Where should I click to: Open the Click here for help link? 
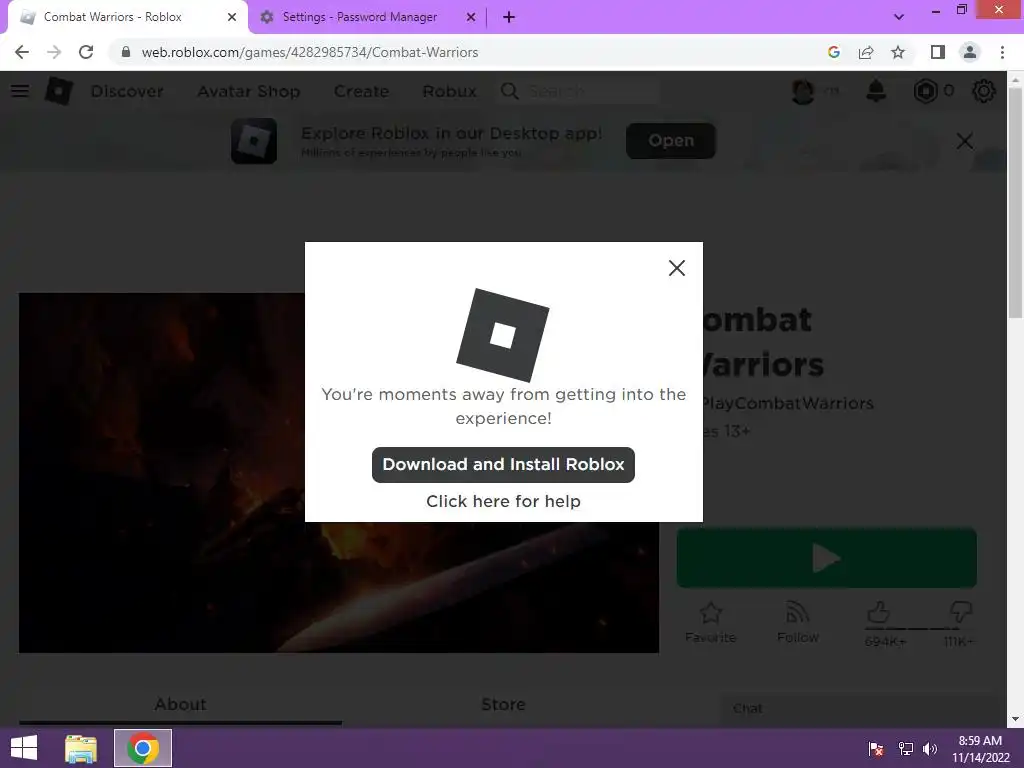coord(503,501)
